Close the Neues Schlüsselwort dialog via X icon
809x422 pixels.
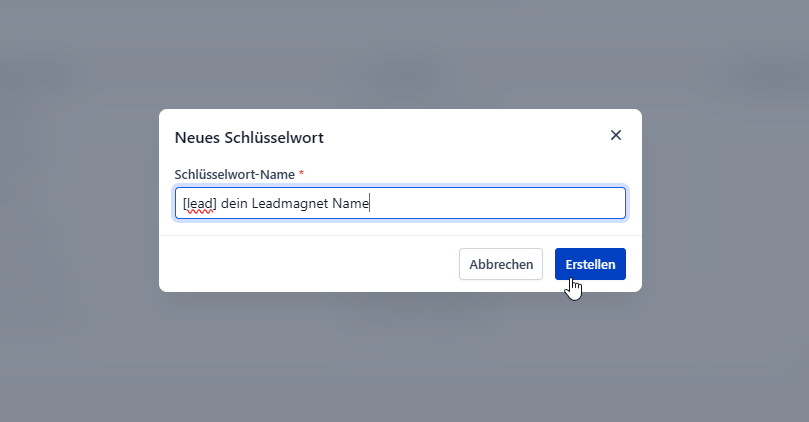point(616,135)
